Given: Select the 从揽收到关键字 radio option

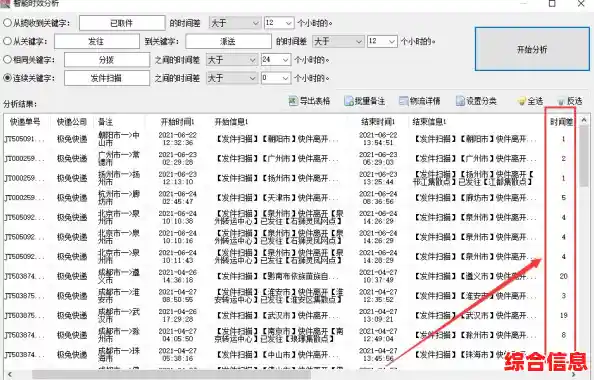Looking at the screenshot, I should click(x=7, y=23).
